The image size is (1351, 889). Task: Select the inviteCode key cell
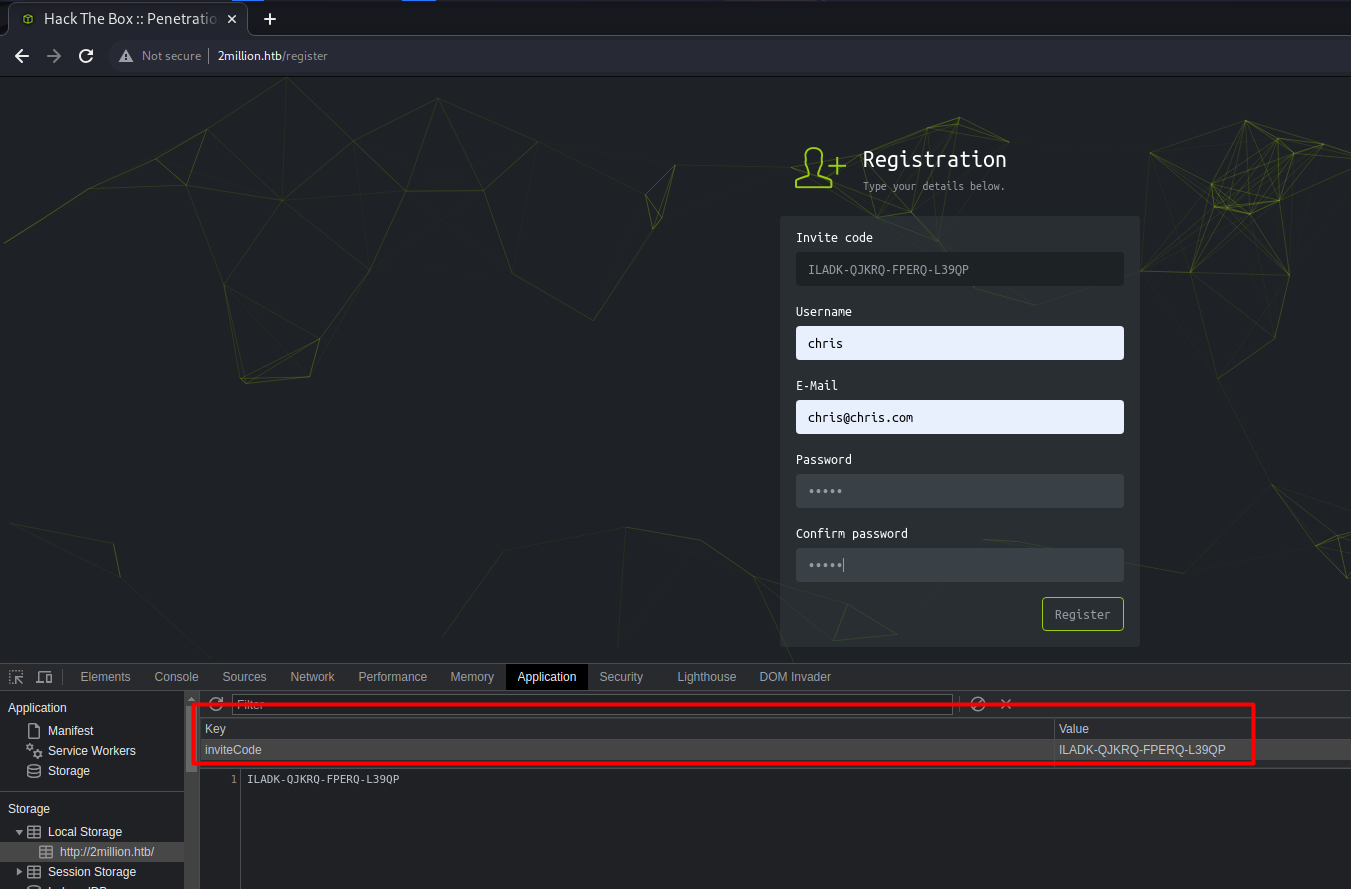pyautogui.click(x=627, y=750)
